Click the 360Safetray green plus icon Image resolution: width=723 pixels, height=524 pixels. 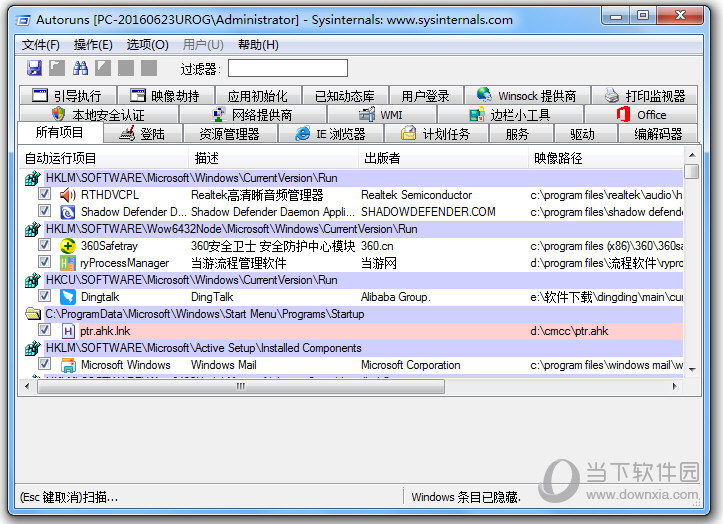[x=68, y=246]
